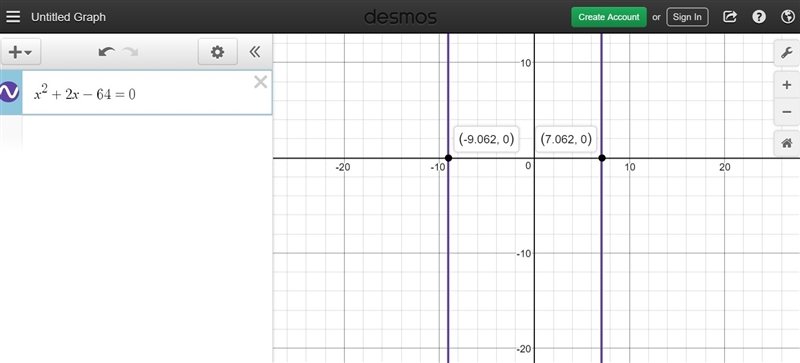Screen dimensions: 800x363
Task: Redo the last undone action
Action: pos(130,52)
